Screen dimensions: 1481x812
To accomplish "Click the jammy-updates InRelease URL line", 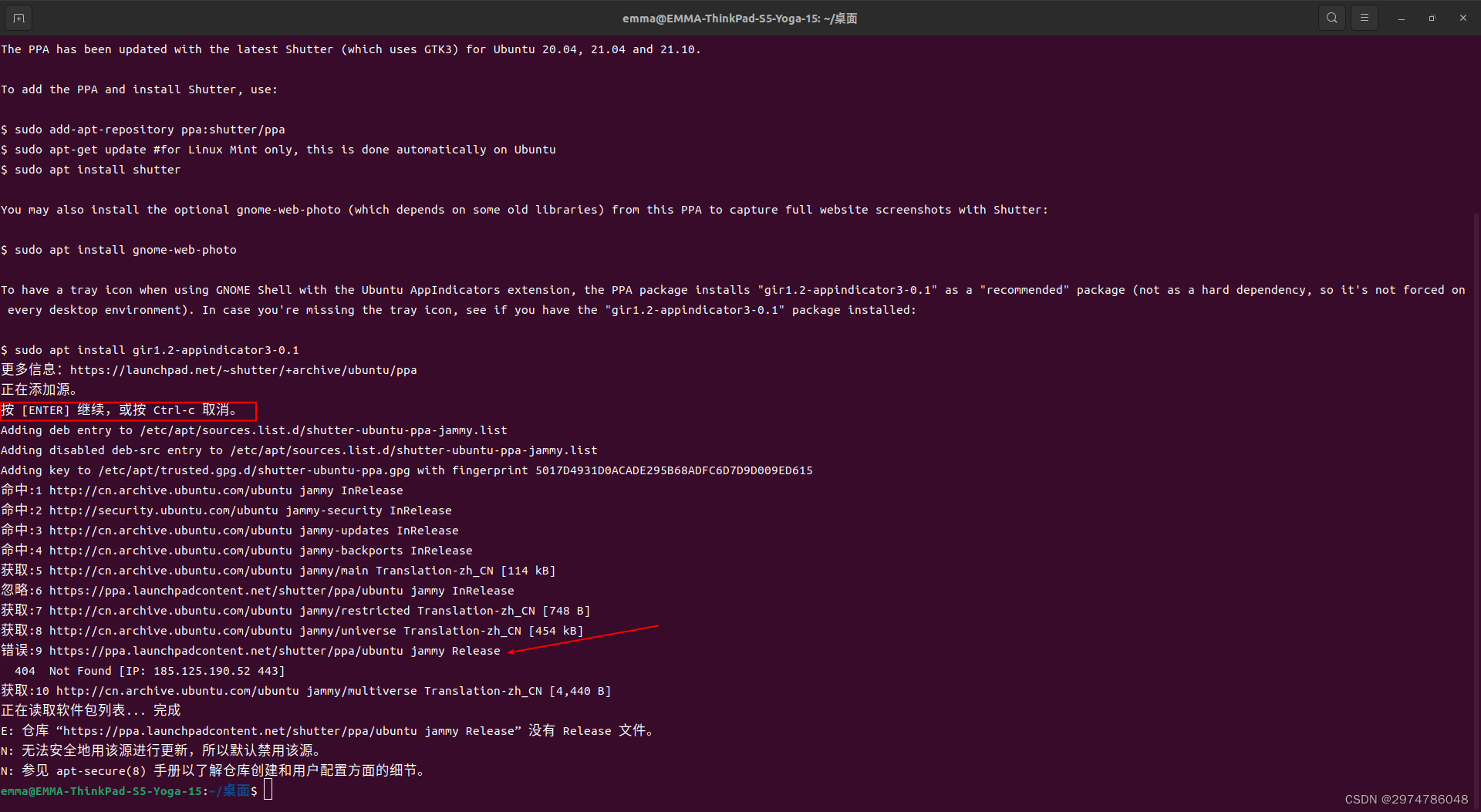I will click(x=230, y=531).
